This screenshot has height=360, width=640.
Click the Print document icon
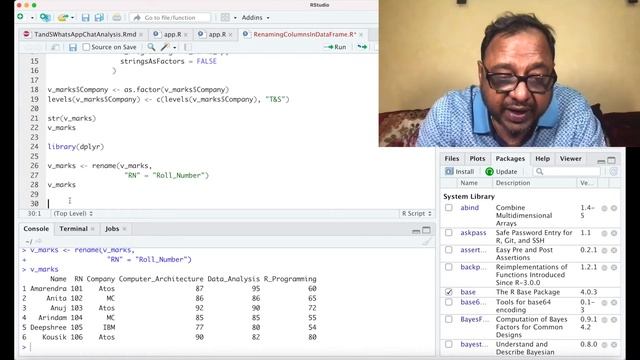click(117, 18)
